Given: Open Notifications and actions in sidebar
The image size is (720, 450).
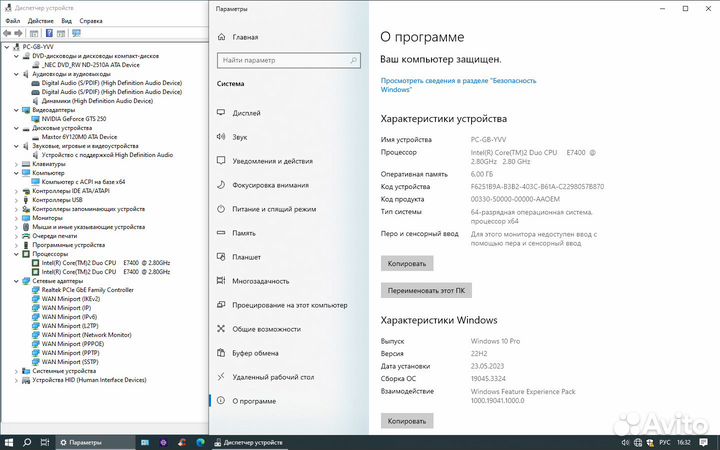Looking at the screenshot, I should [271, 161].
